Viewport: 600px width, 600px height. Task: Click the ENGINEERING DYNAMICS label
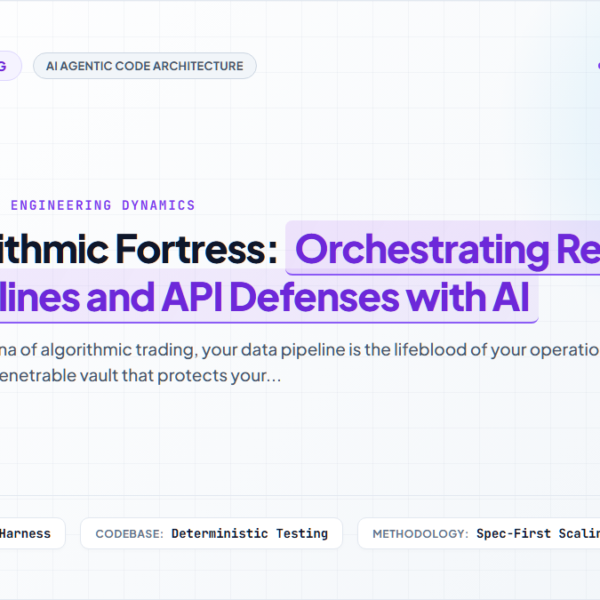coord(103,205)
